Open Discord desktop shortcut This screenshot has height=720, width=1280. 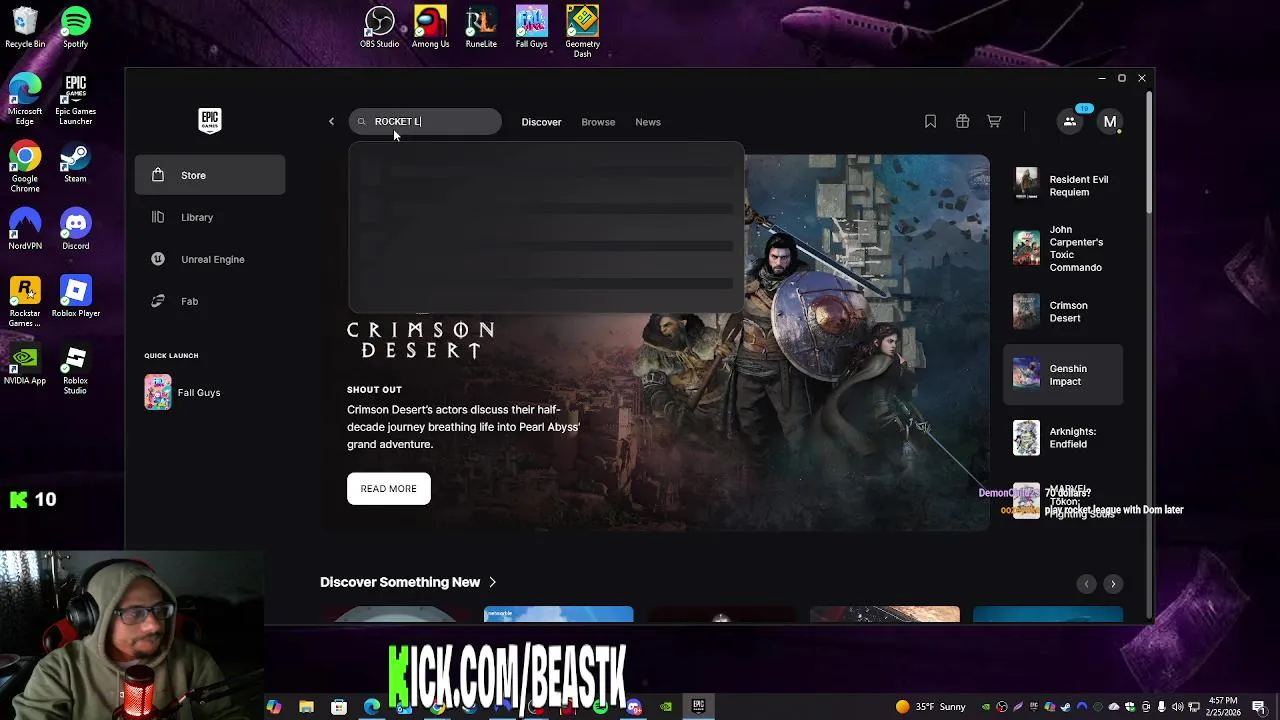tap(75, 229)
